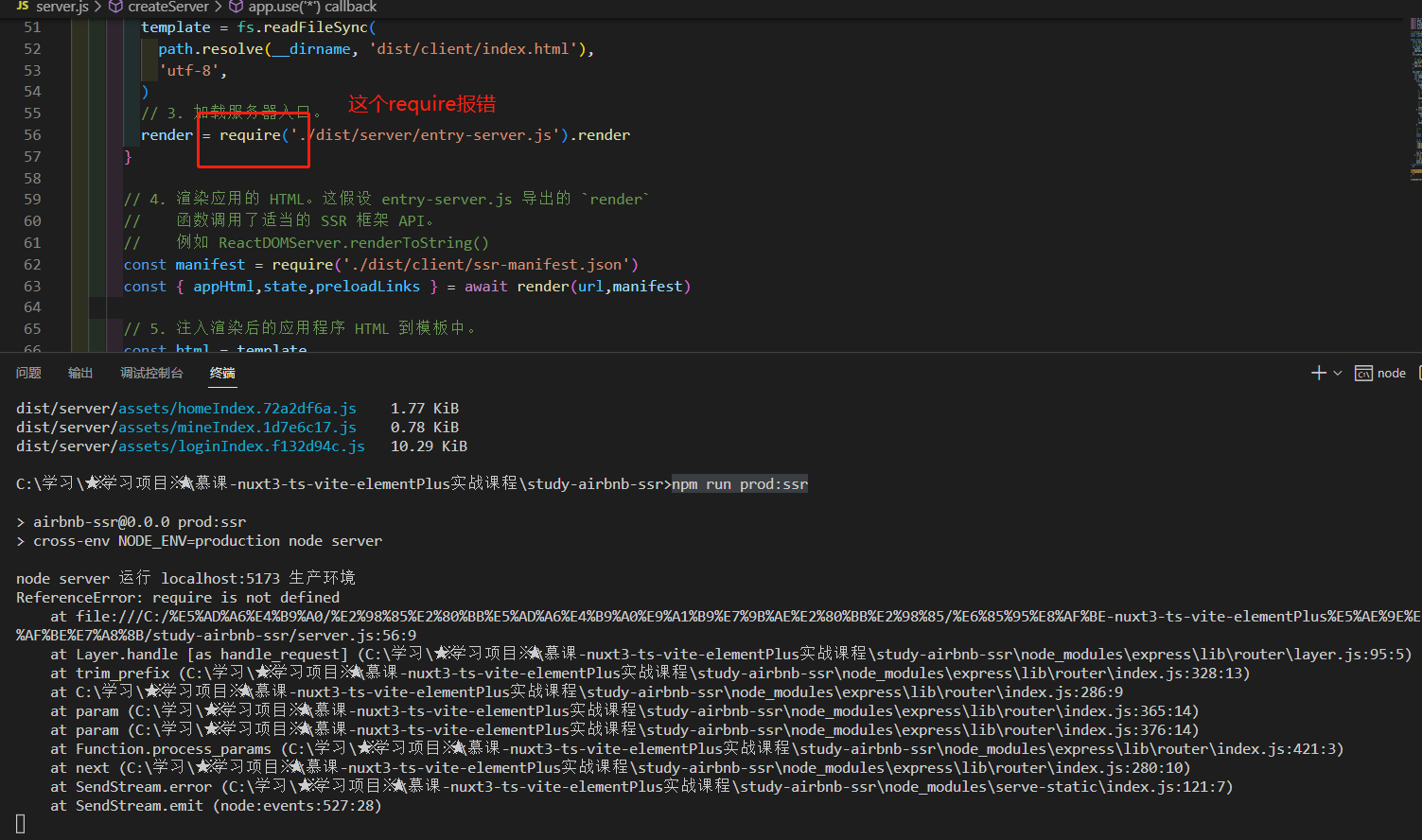Open app.use('*') callback breadcrumb

click(x=312, y=7)
